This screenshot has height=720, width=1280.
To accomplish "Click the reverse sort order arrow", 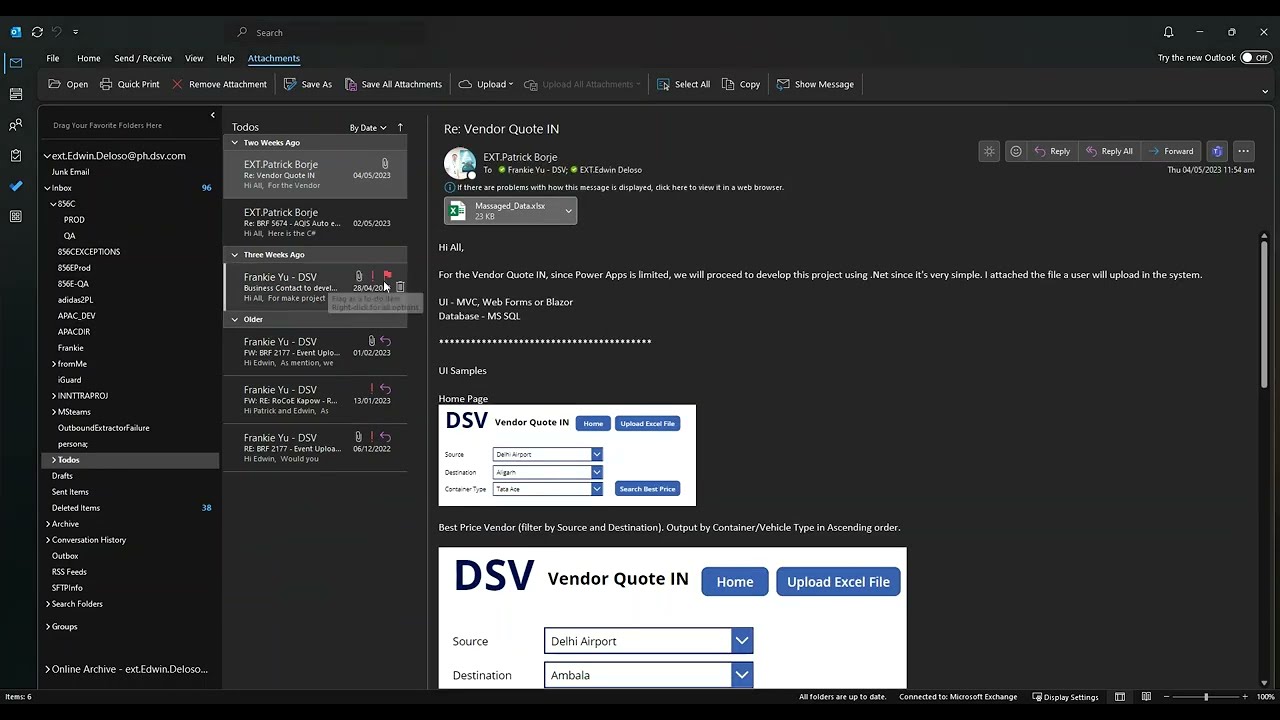I will tap(400, 127).
